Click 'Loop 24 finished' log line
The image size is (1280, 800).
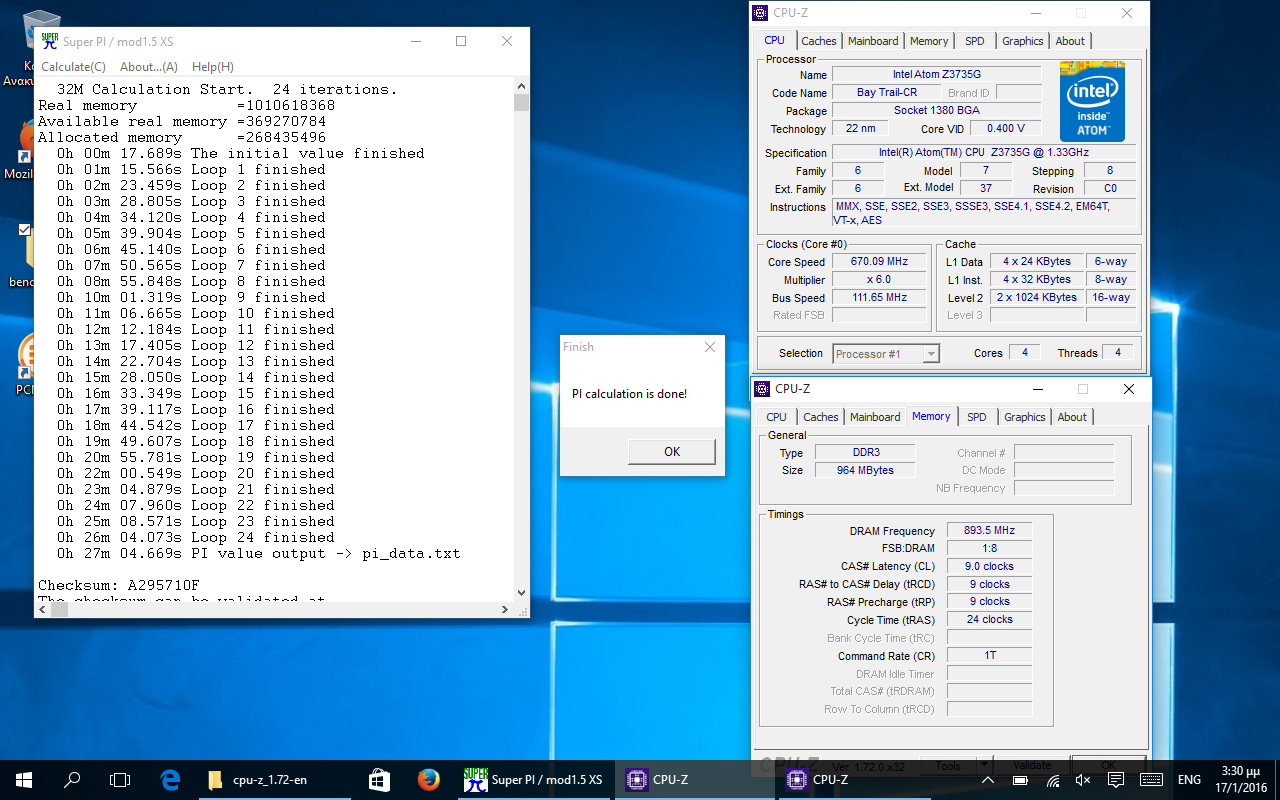[196, 537]
